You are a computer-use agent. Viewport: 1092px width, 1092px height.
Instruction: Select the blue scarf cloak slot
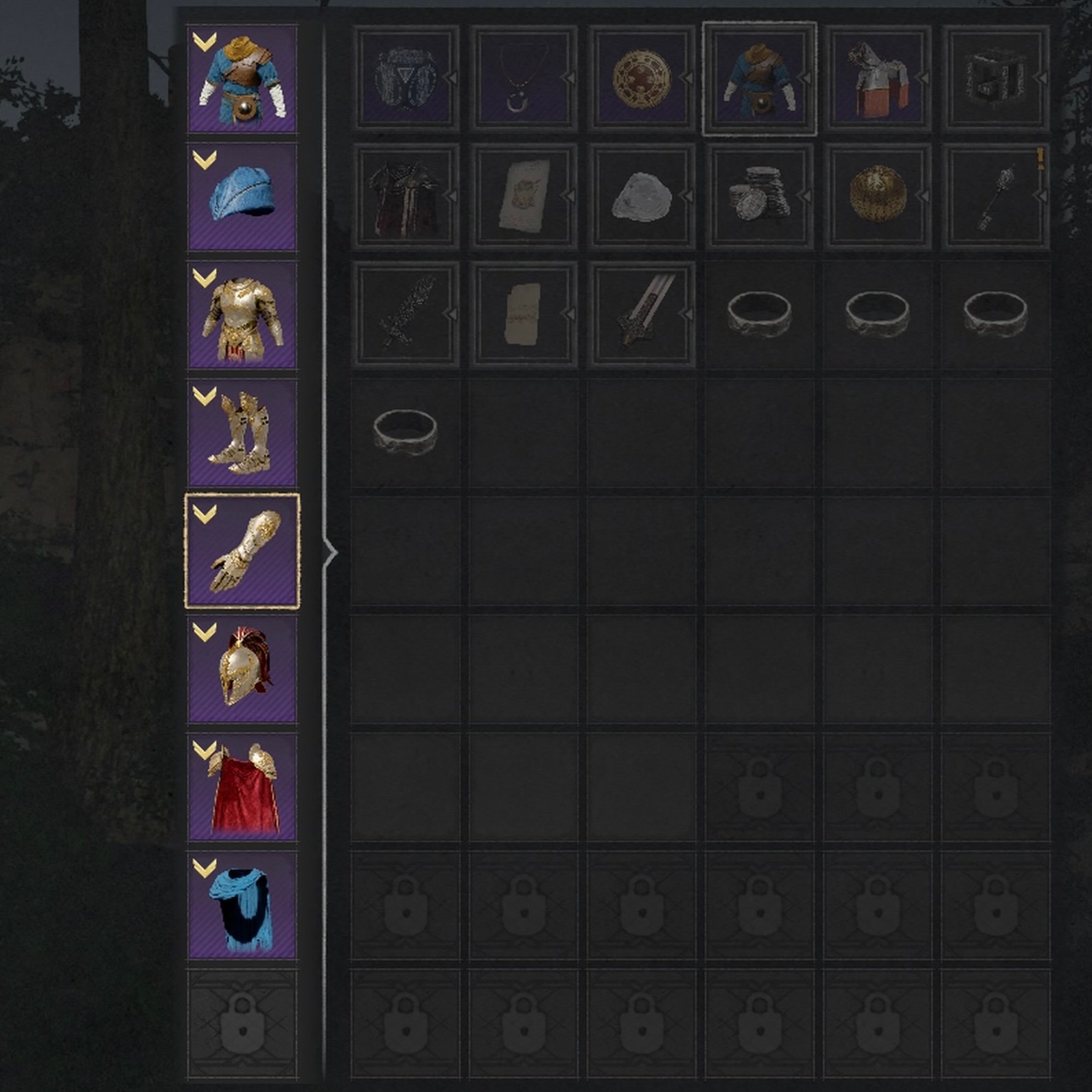[242, 905]
